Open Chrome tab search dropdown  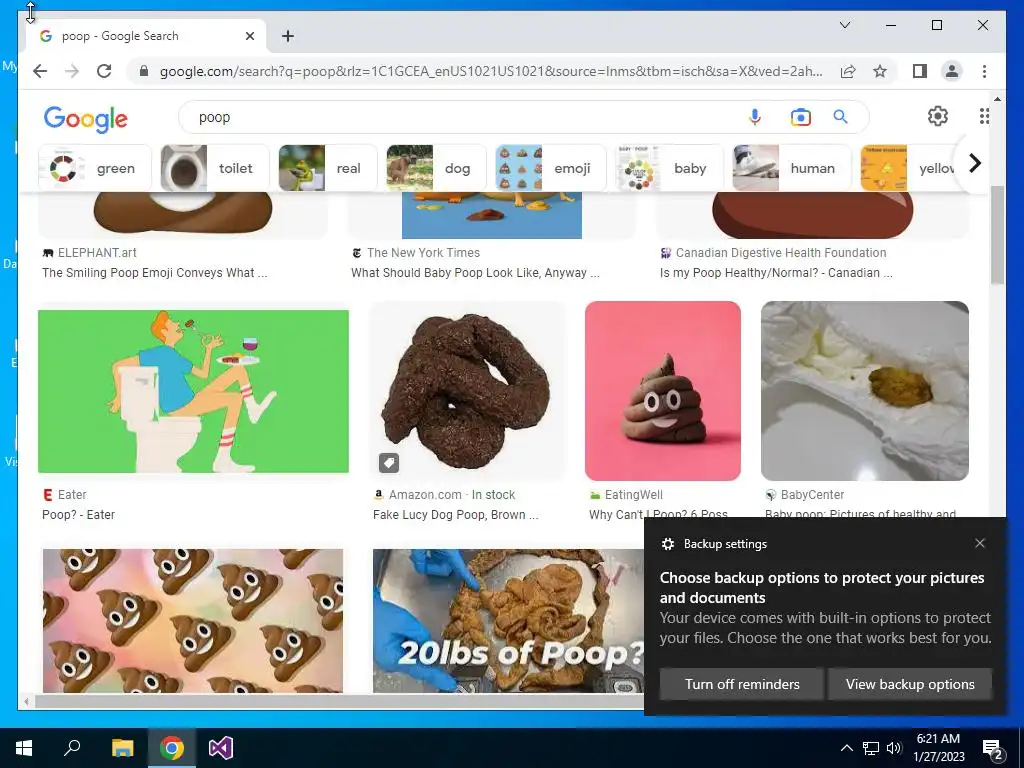[845, 25]
